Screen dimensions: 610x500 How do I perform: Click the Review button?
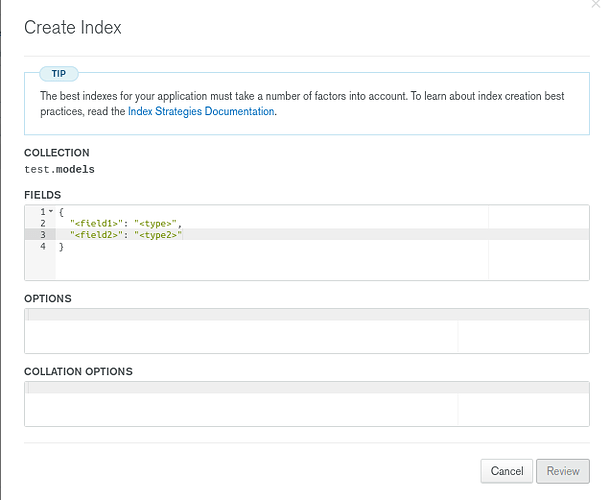pos(563,471)
